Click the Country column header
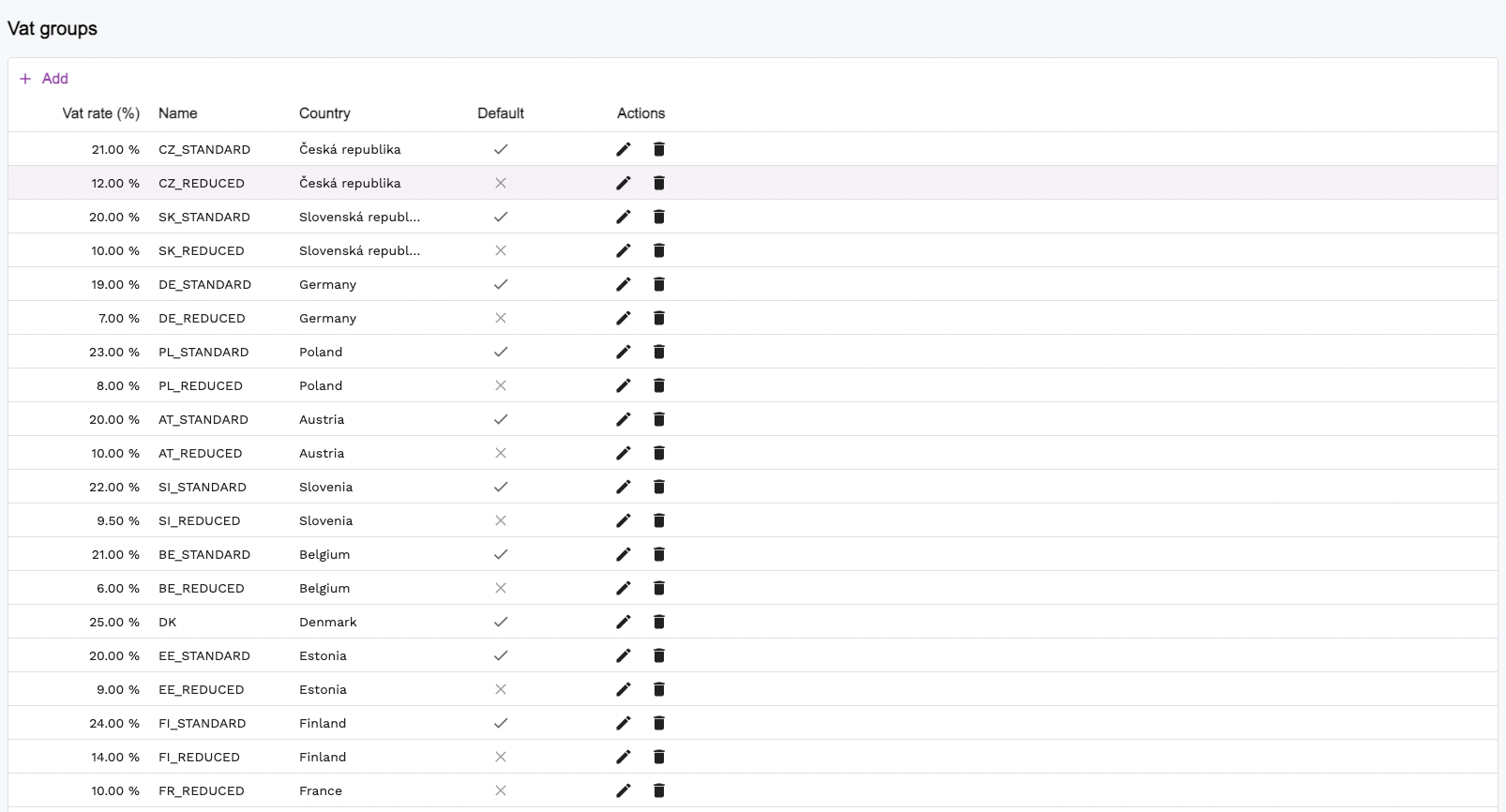 click(x=324, y=113)
